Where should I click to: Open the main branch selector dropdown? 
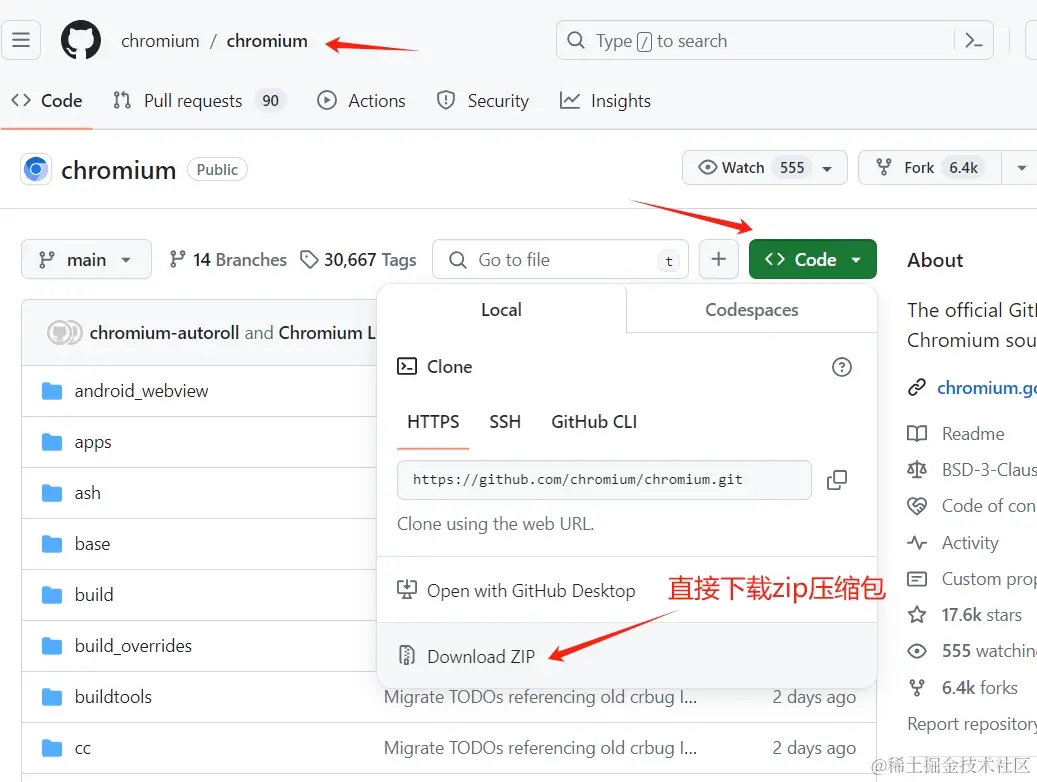click(86, 259)
